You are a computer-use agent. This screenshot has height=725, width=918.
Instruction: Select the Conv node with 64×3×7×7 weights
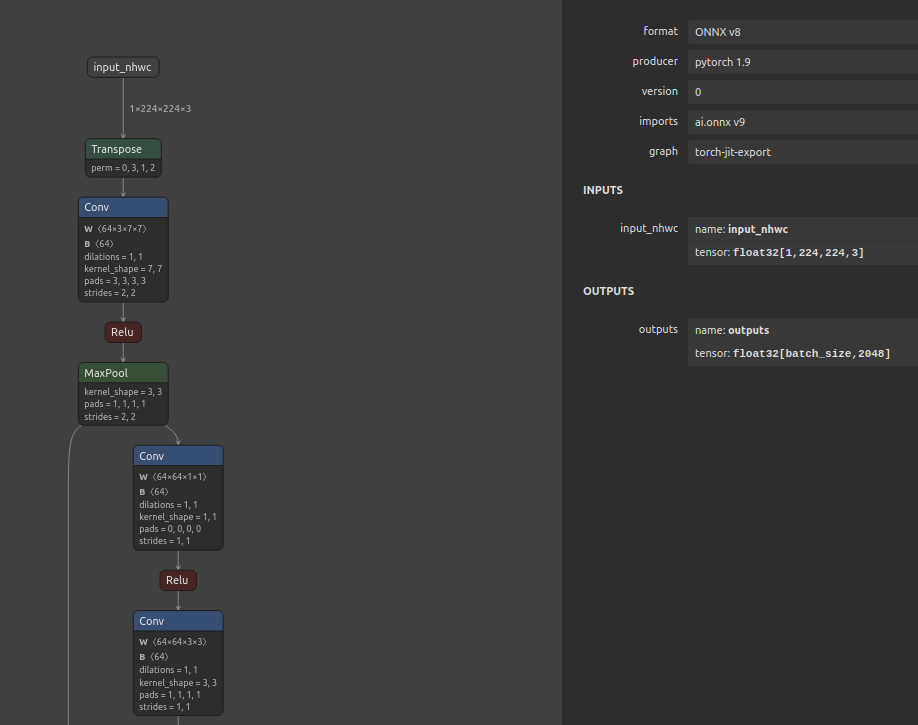pos(123,208)
